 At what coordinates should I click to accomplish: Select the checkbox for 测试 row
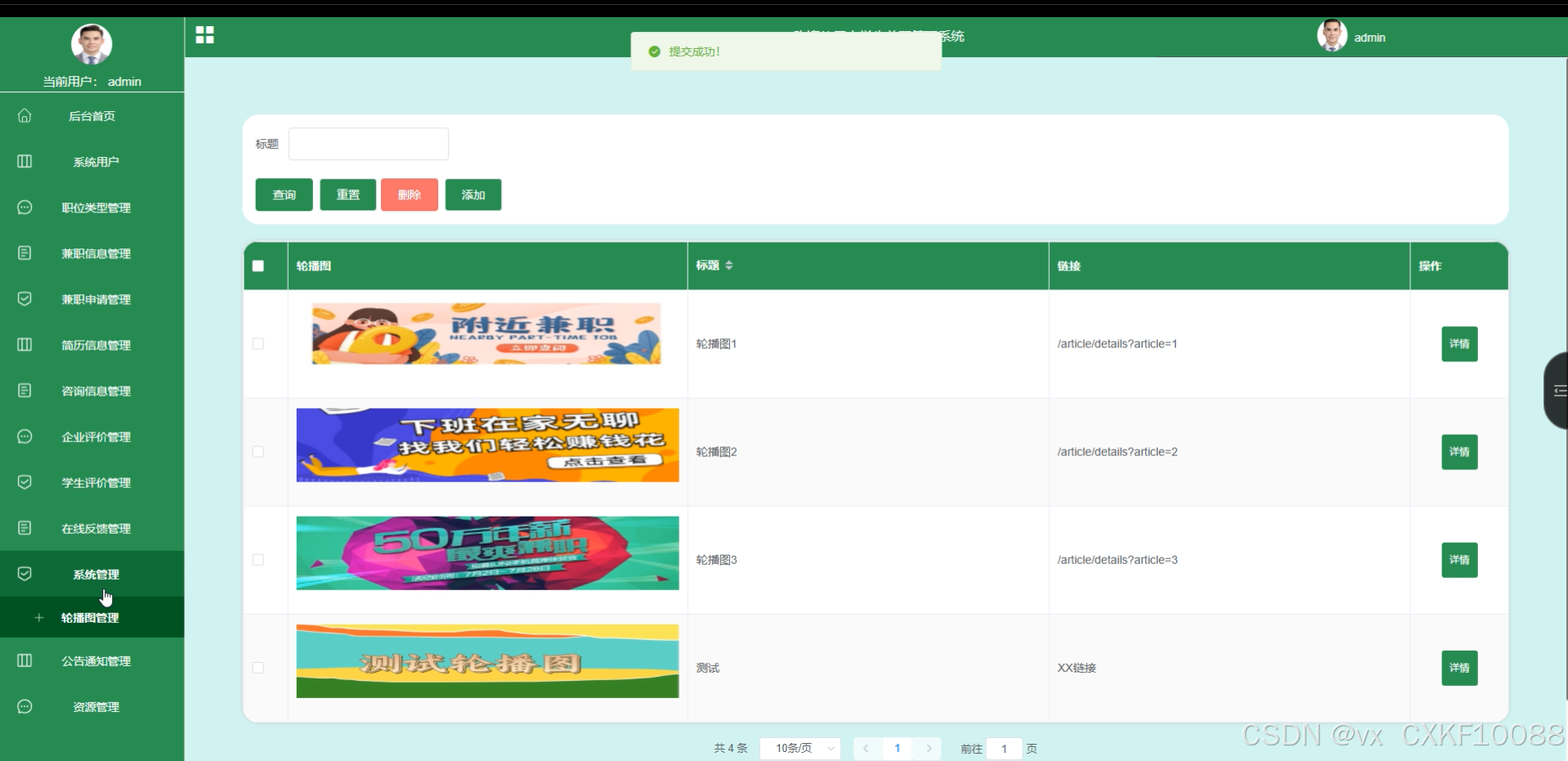pyautogui.click(x=258, y=668)
